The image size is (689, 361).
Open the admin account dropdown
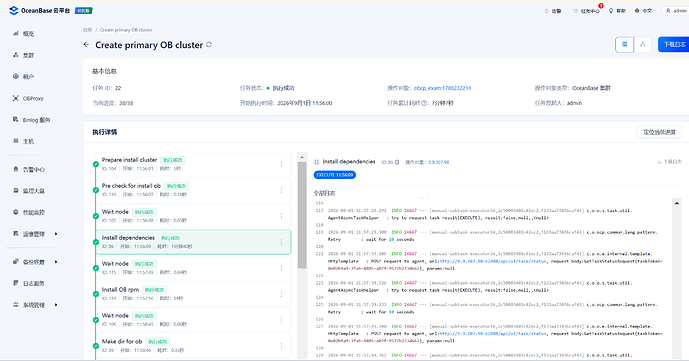click(676, 11)
